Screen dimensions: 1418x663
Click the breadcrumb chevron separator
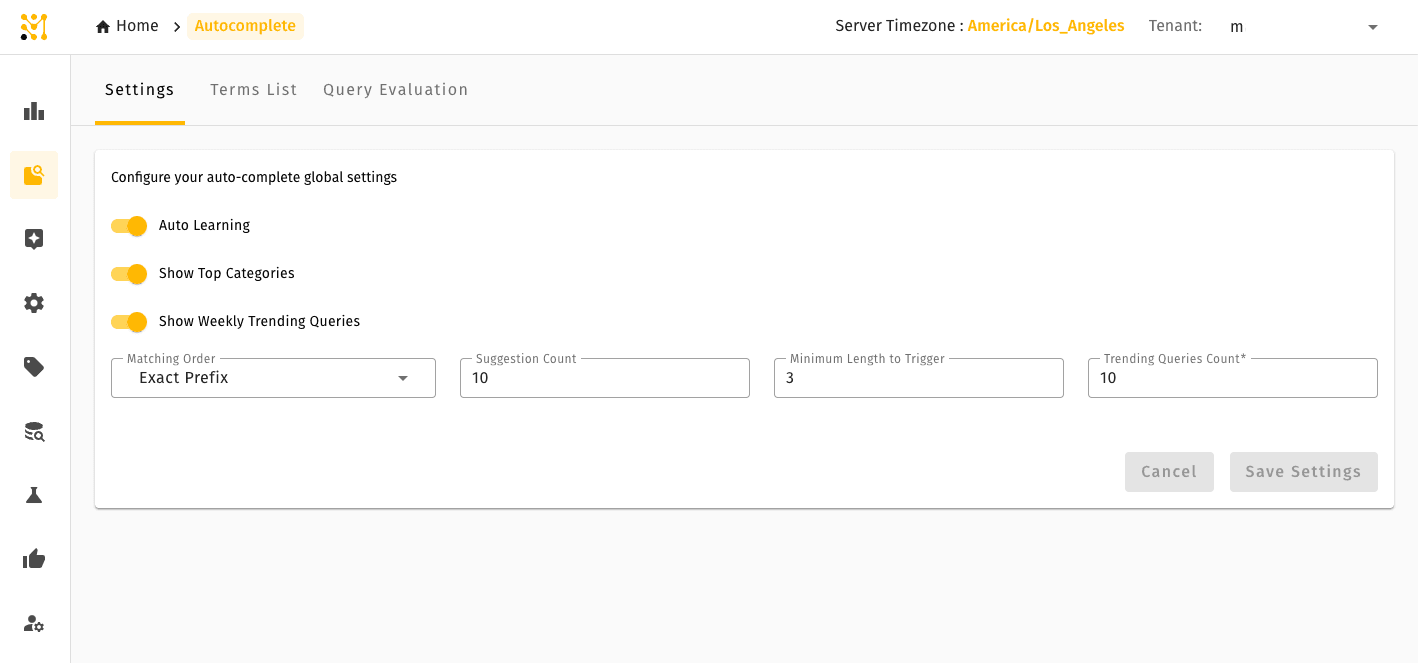[x=177, y=27]
